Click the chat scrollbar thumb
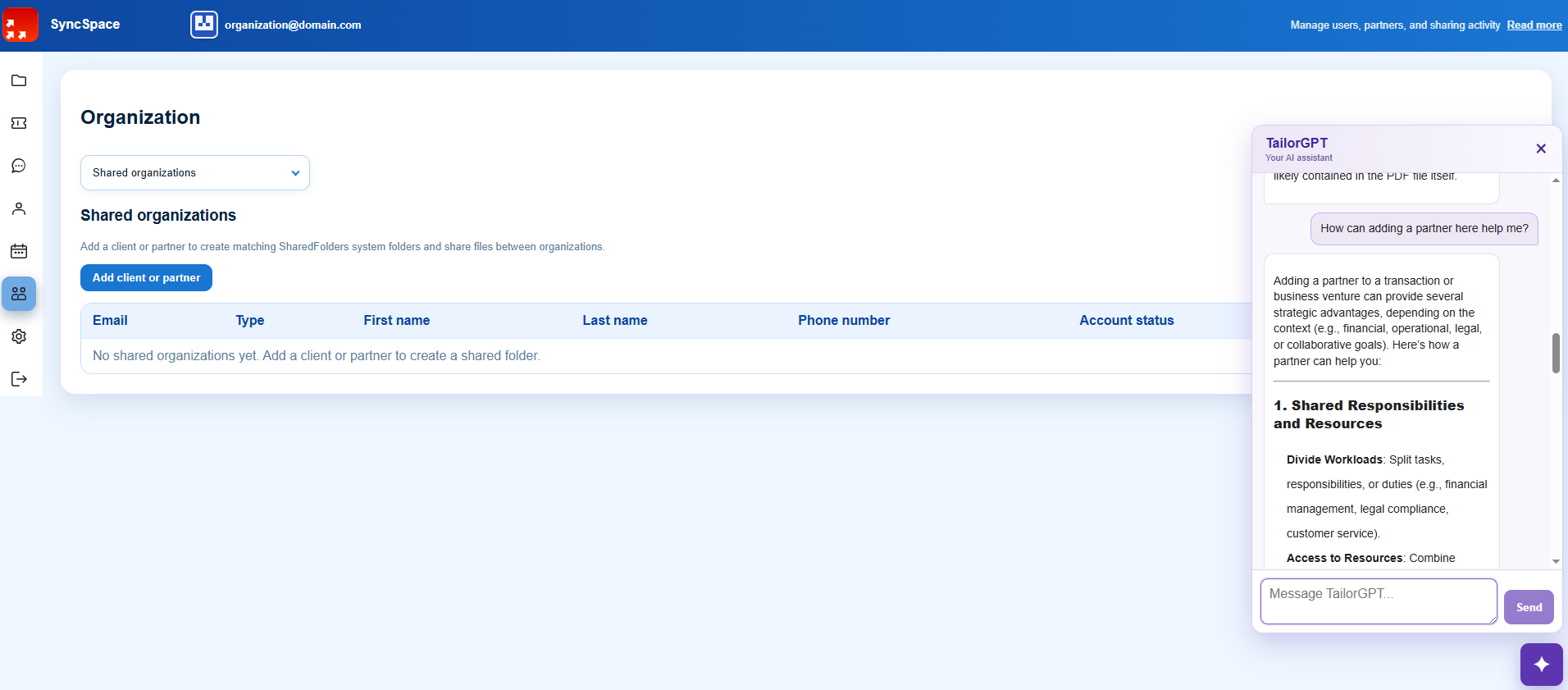This screenshot has width=1568, height=690. click(x=1556, y=353)
